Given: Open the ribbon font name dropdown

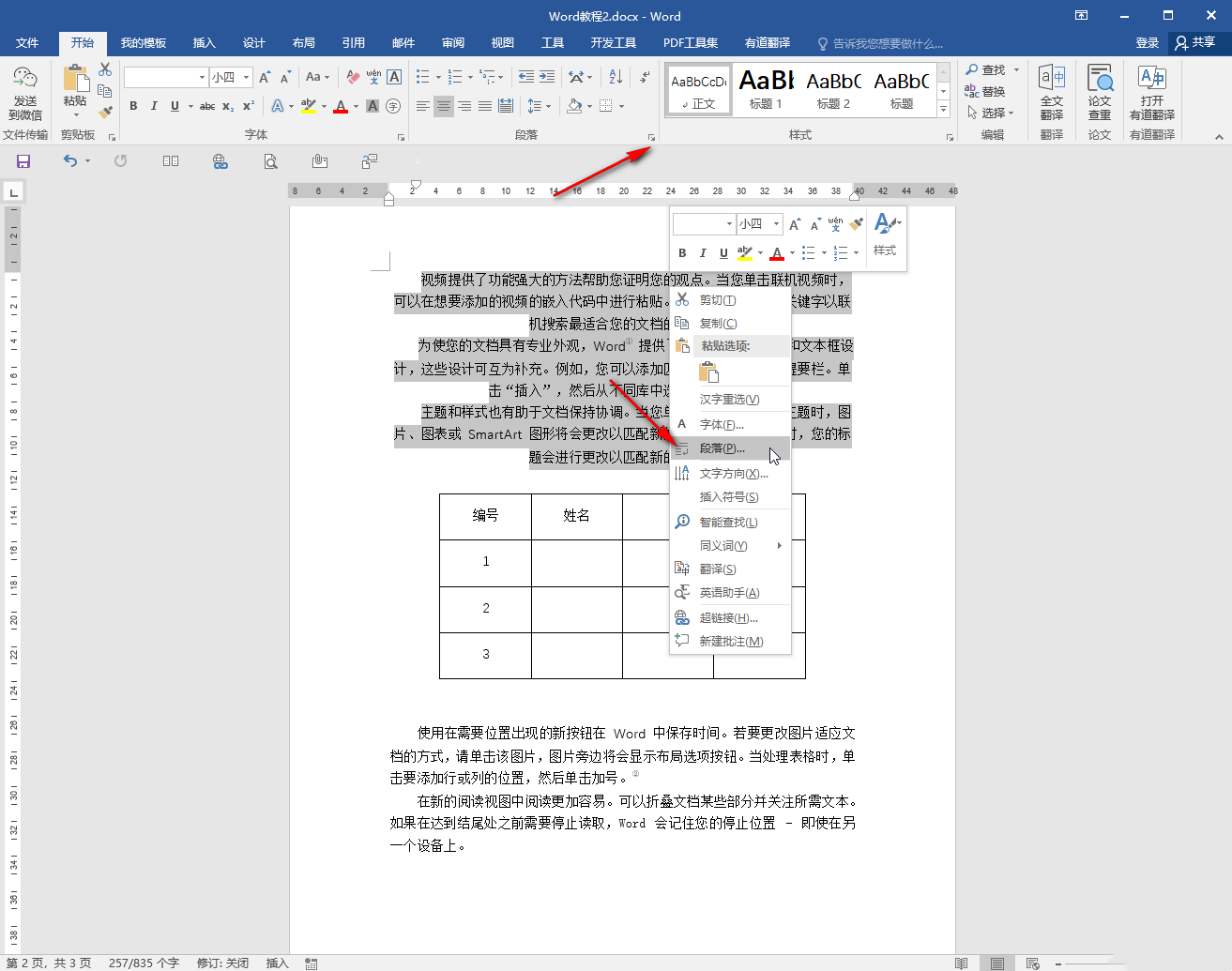Looking at the screenshot, I should point(202,78).
